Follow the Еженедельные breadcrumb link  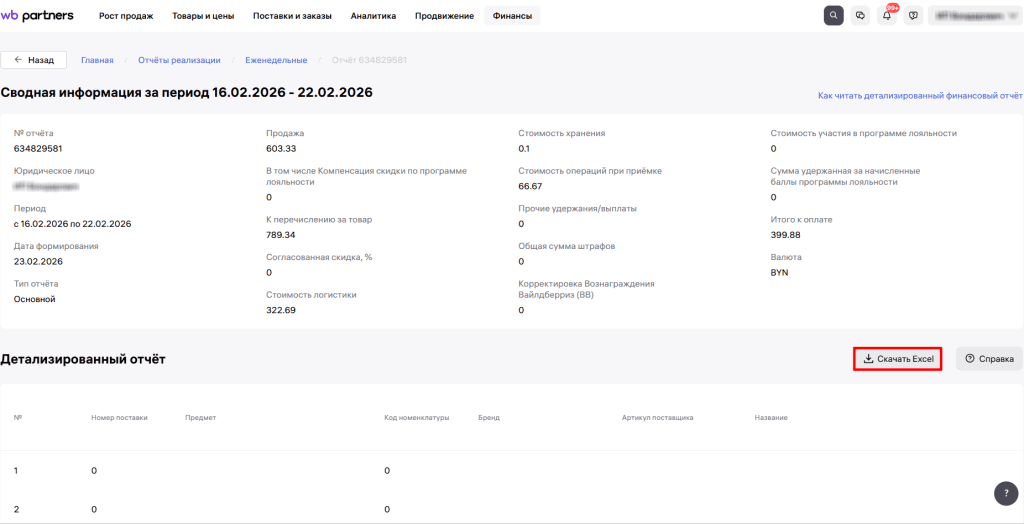click(x=276, y=60)
